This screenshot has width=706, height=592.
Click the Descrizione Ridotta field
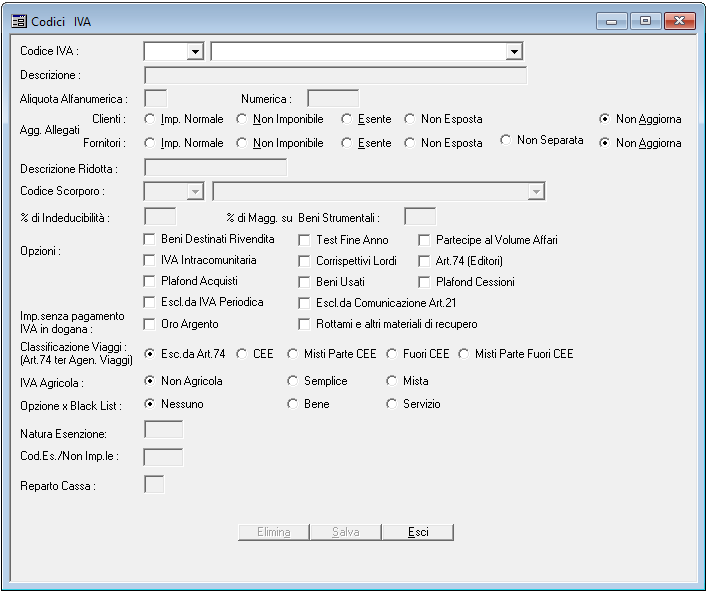(x=215, y=167)
